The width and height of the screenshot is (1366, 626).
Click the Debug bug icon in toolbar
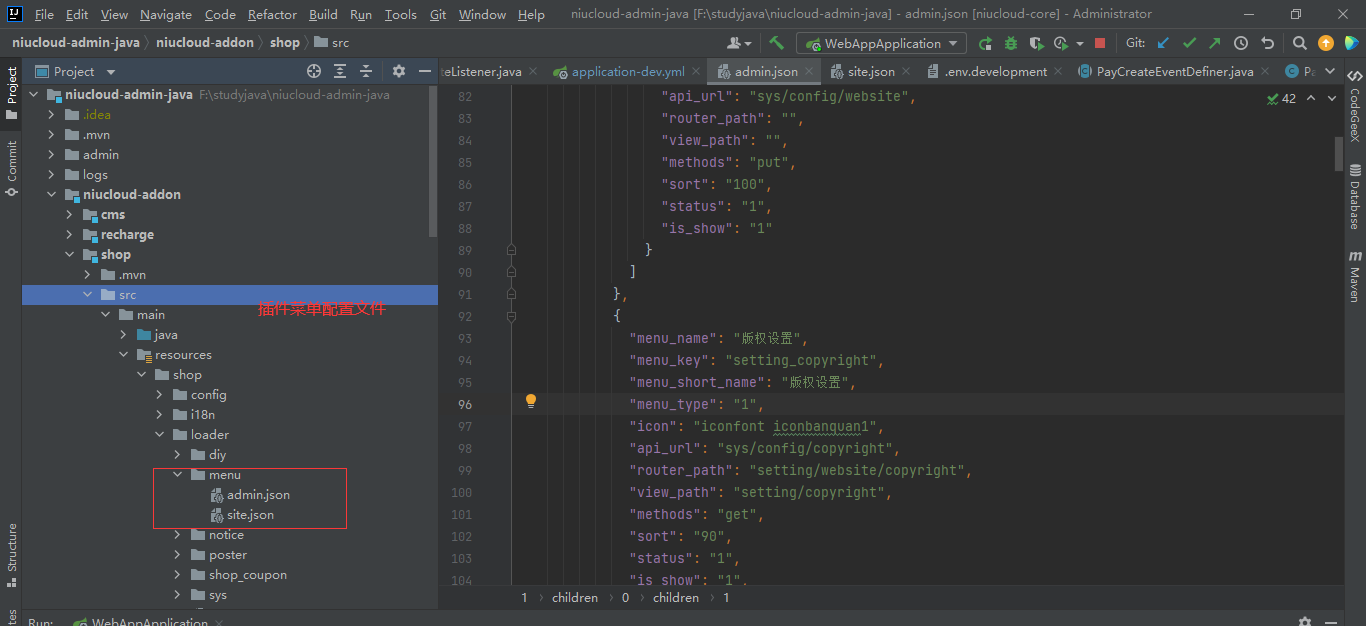point(1011,43)
